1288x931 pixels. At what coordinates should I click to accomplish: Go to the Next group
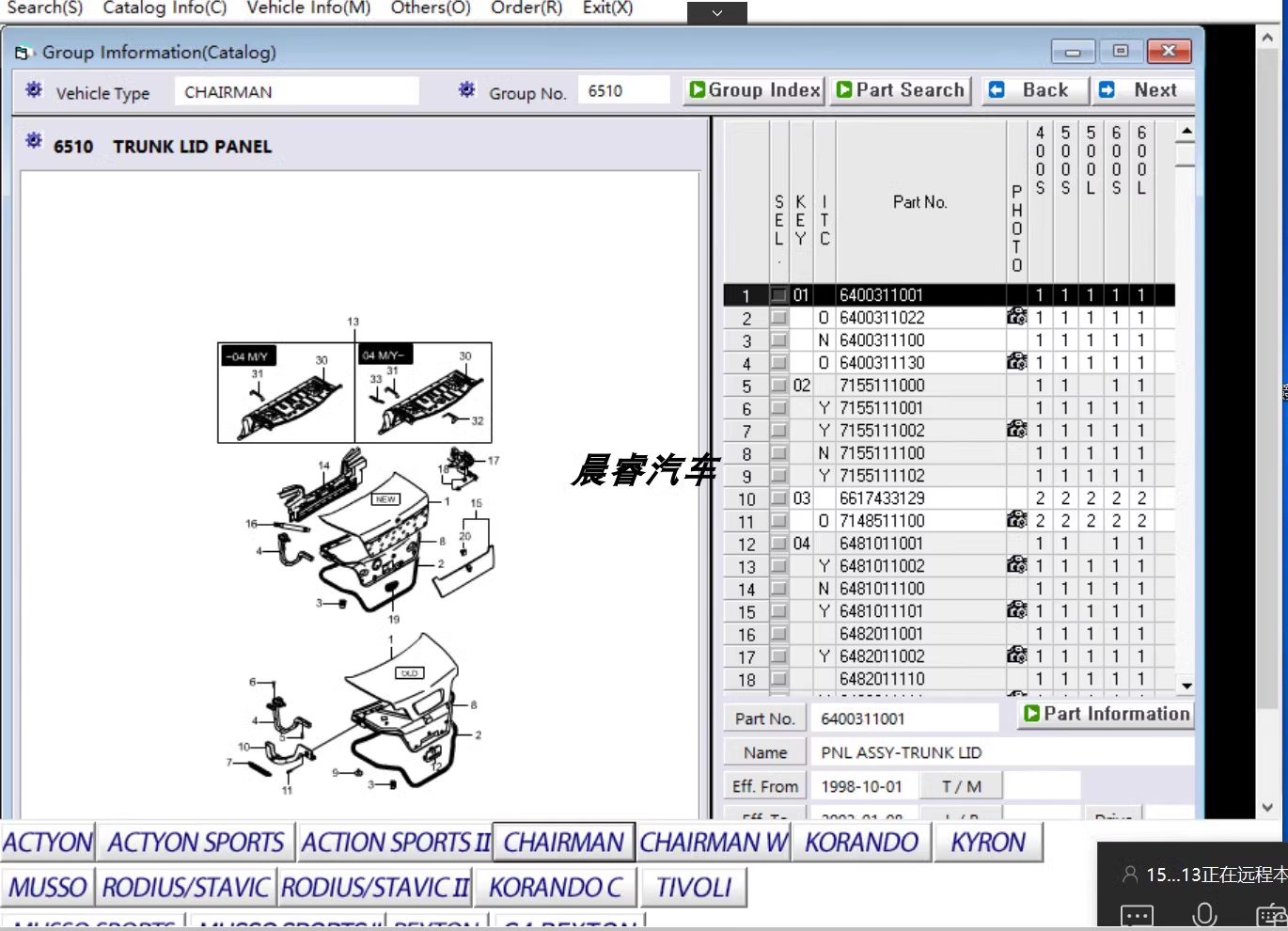click(1142, 90)
